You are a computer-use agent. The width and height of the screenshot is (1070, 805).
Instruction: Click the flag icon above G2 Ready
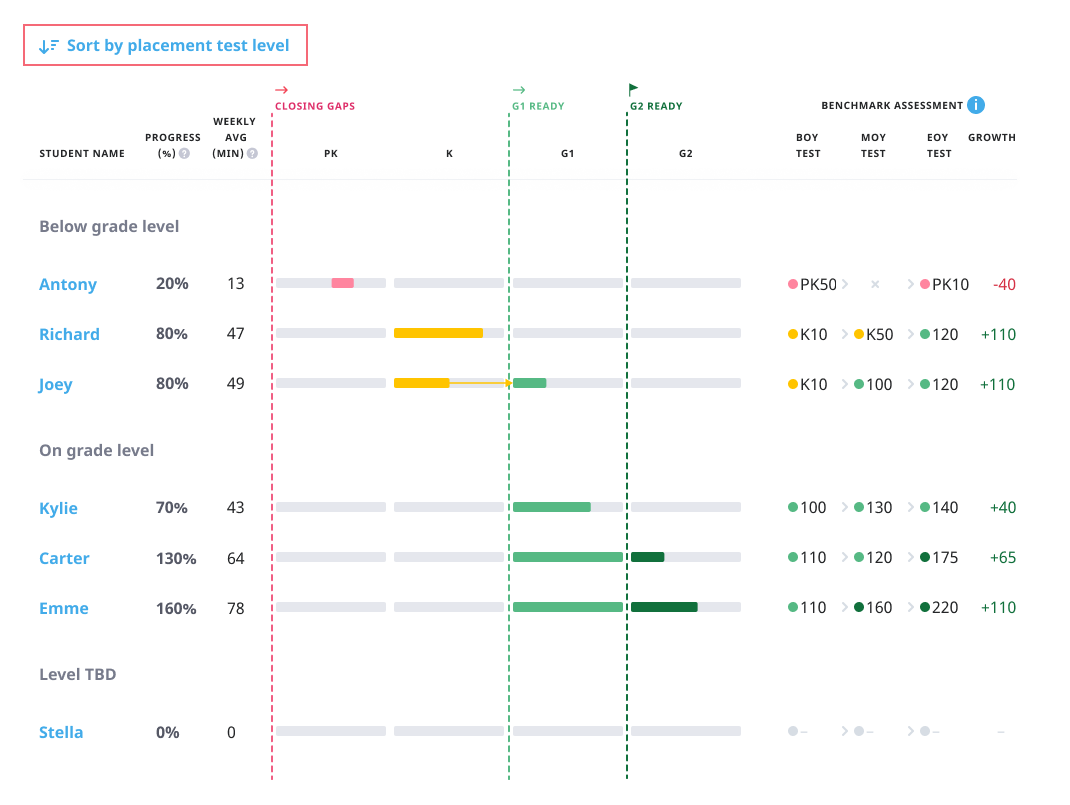(634, 90)
